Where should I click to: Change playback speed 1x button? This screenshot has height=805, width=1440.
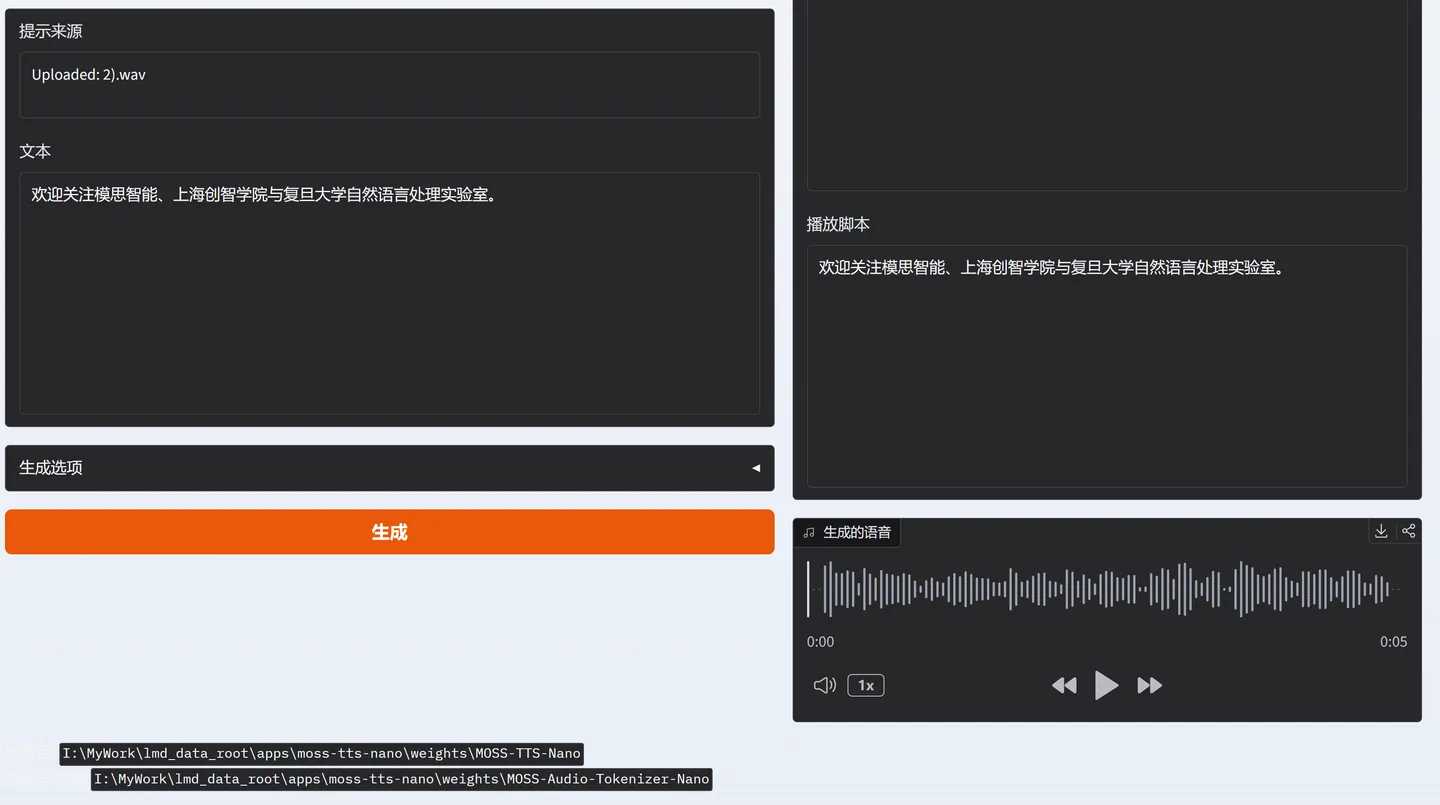click(866, 685)
